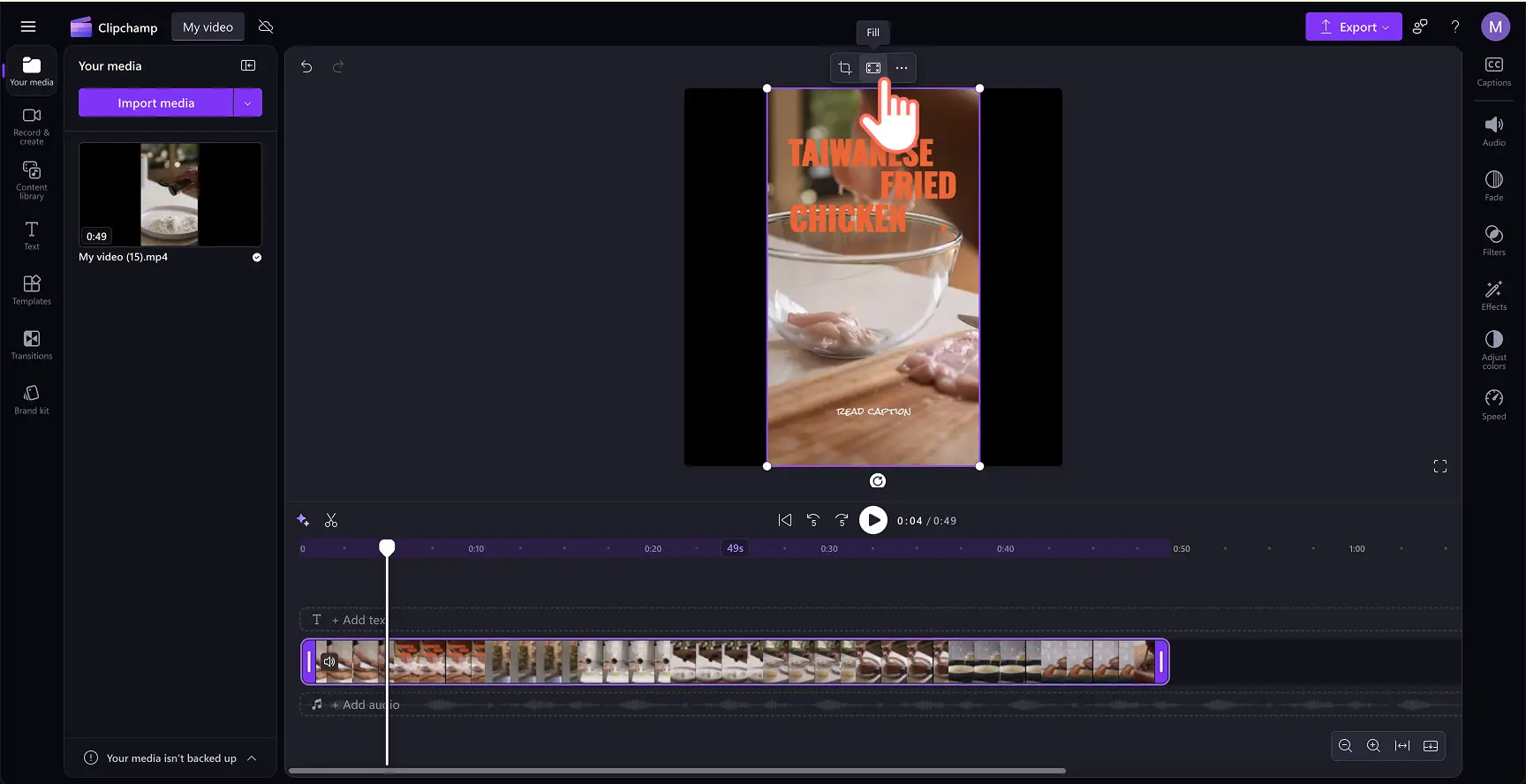Open the Export options dropdown
Image resolution: width=1526 pixels, height=784 pixels.
[1353, 27]
